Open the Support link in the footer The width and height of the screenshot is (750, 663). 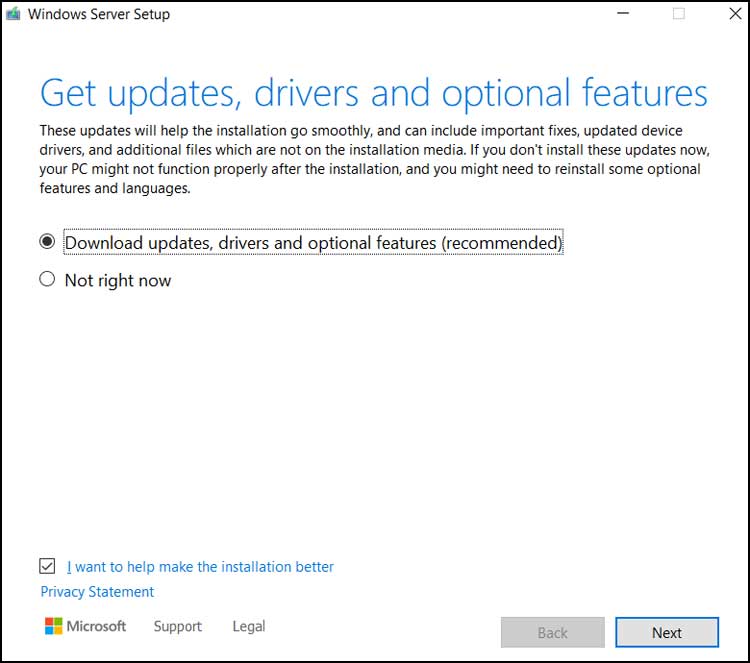[x=177, y=626]
